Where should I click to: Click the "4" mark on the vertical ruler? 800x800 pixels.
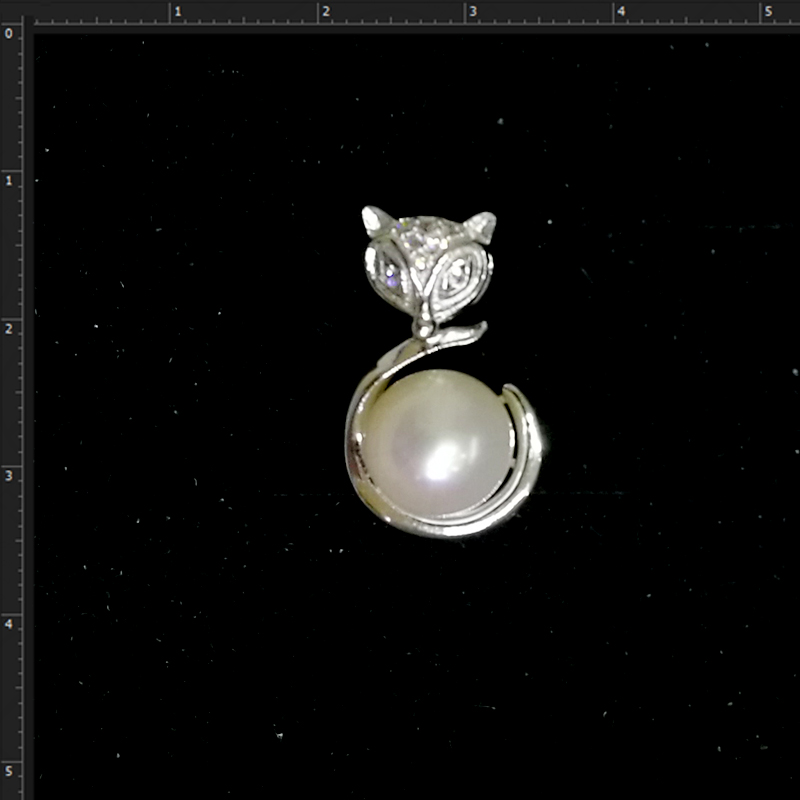click(9, 623)
